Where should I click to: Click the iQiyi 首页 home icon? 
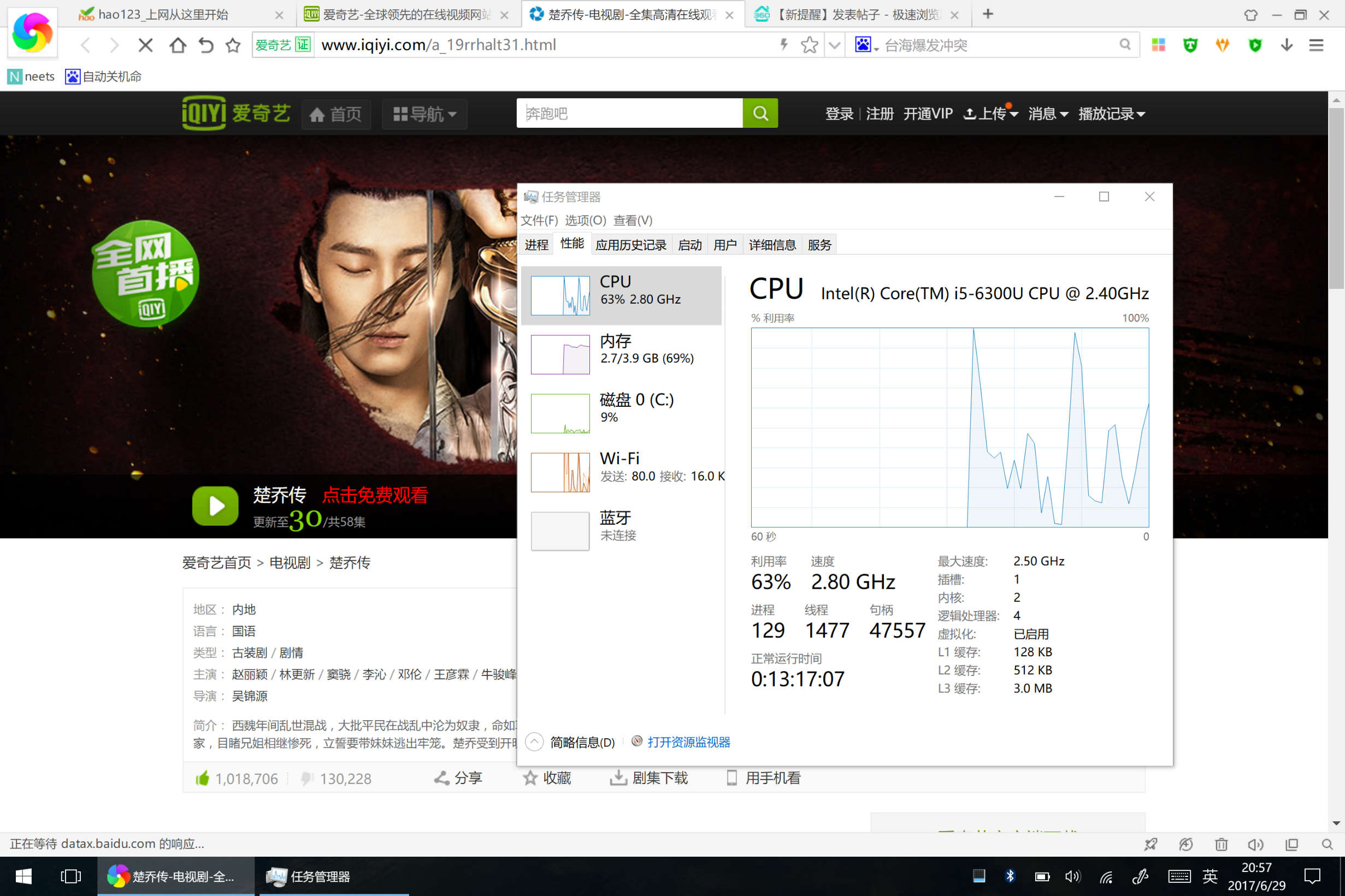point(319,113)
